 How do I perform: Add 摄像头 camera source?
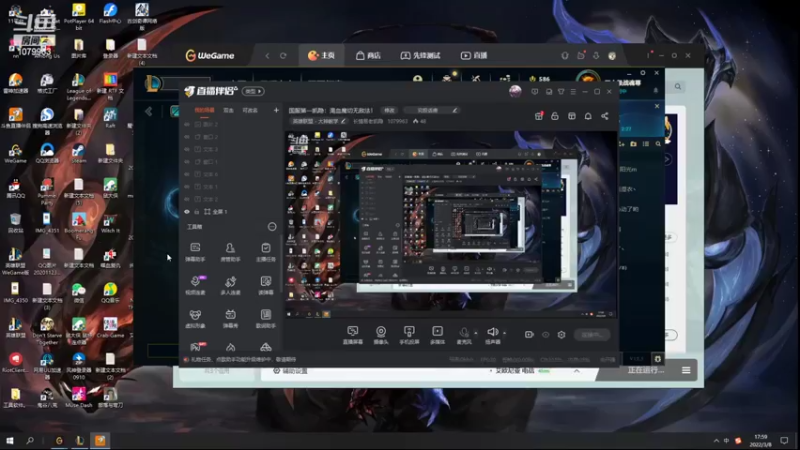[x=381, y=335]
